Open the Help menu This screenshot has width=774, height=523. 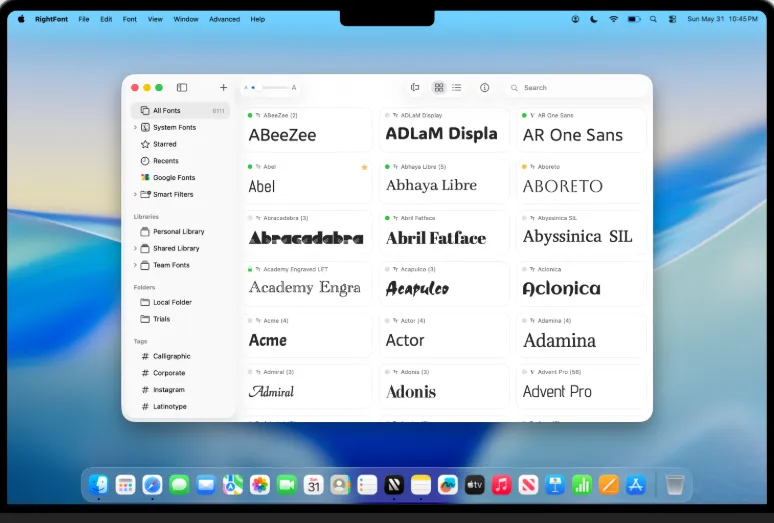click(258, 19)
